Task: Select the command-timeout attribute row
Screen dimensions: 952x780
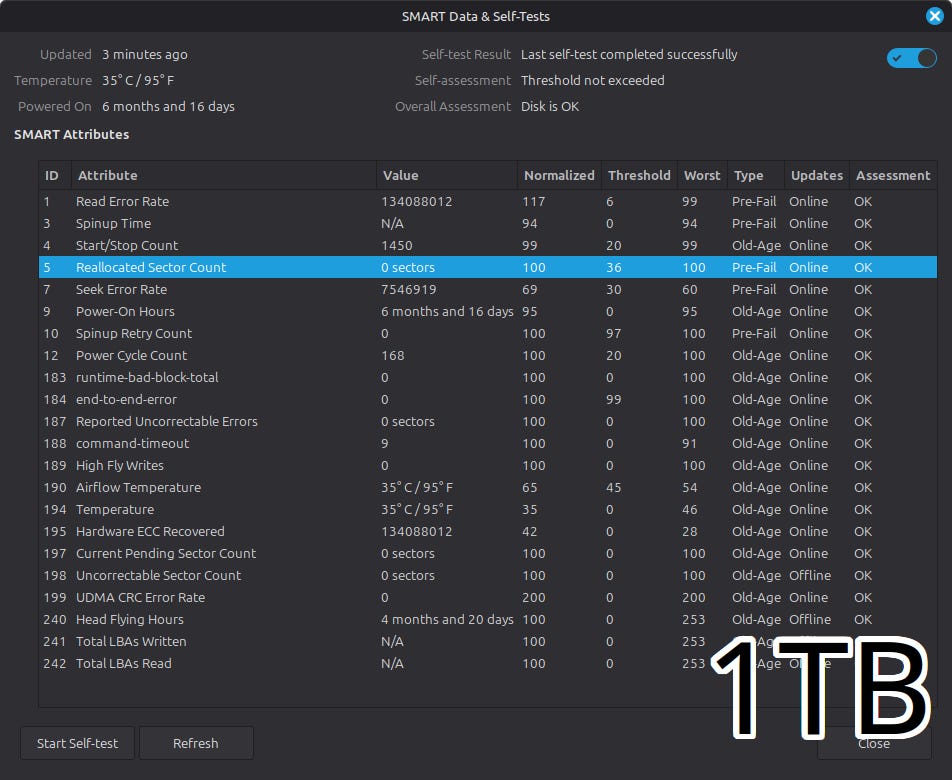Action: pyautogui.click(x=132, y=443)
